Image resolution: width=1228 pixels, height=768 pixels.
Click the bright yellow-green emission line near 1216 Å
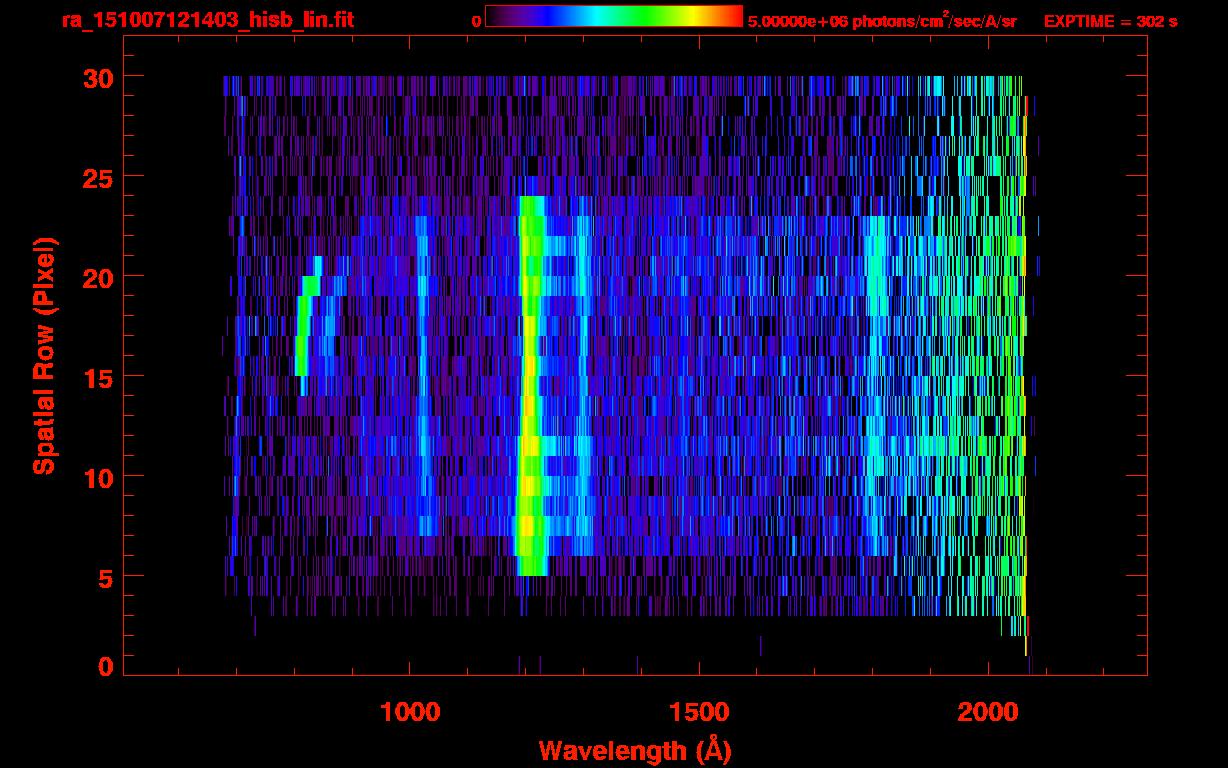(x=530, y=386)
